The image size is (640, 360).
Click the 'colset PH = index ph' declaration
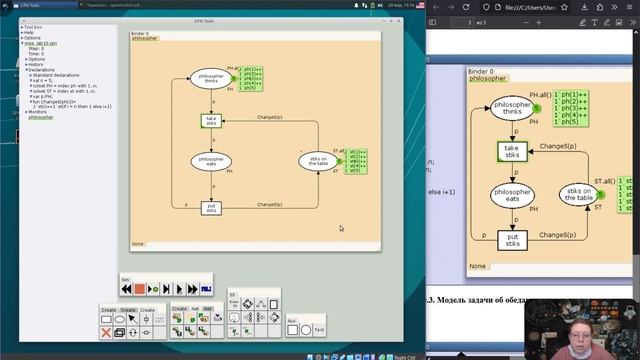[64, 86]
